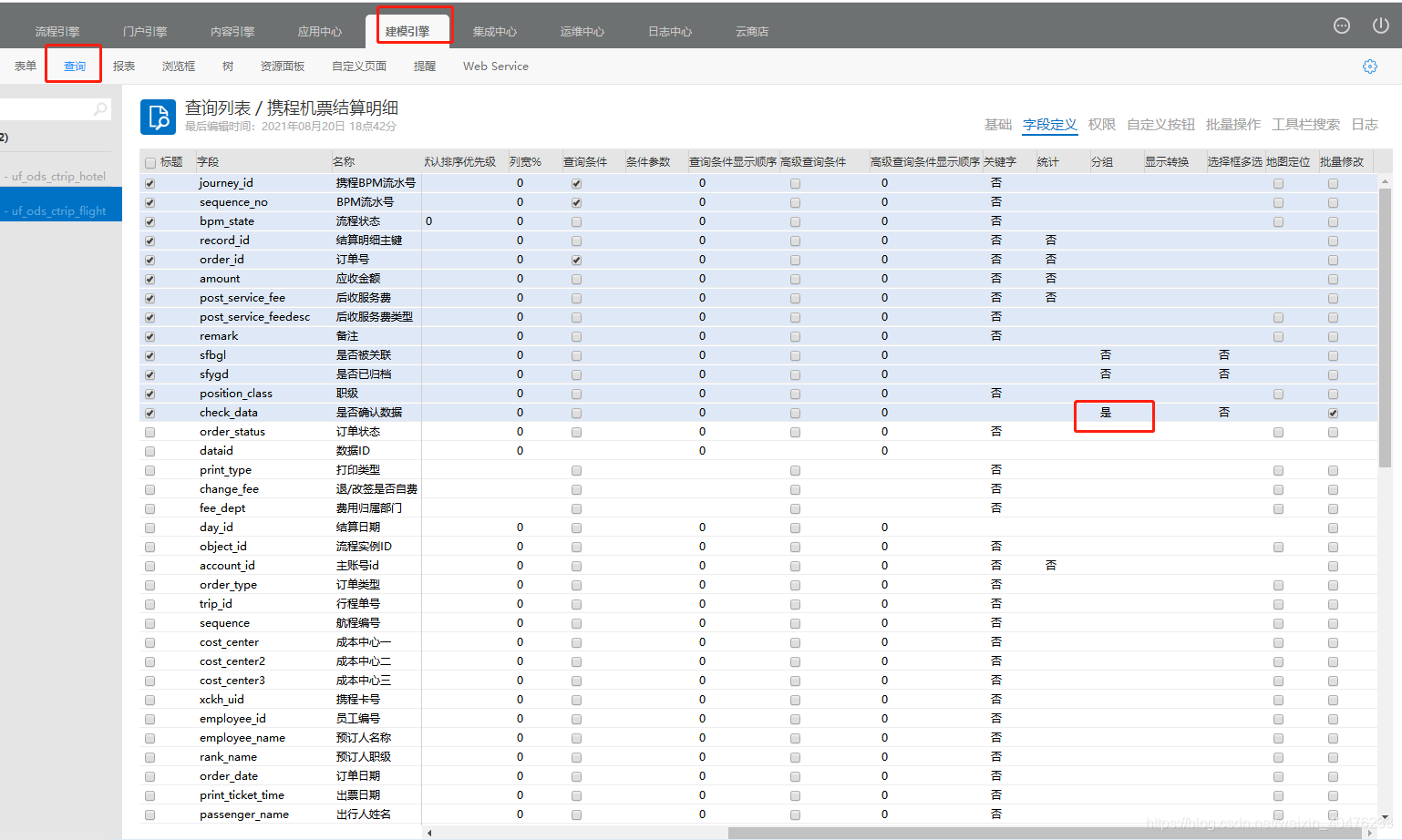Open the 基础 settings tab
This screenshot has height=840, width=1402.
coord(998,125)
